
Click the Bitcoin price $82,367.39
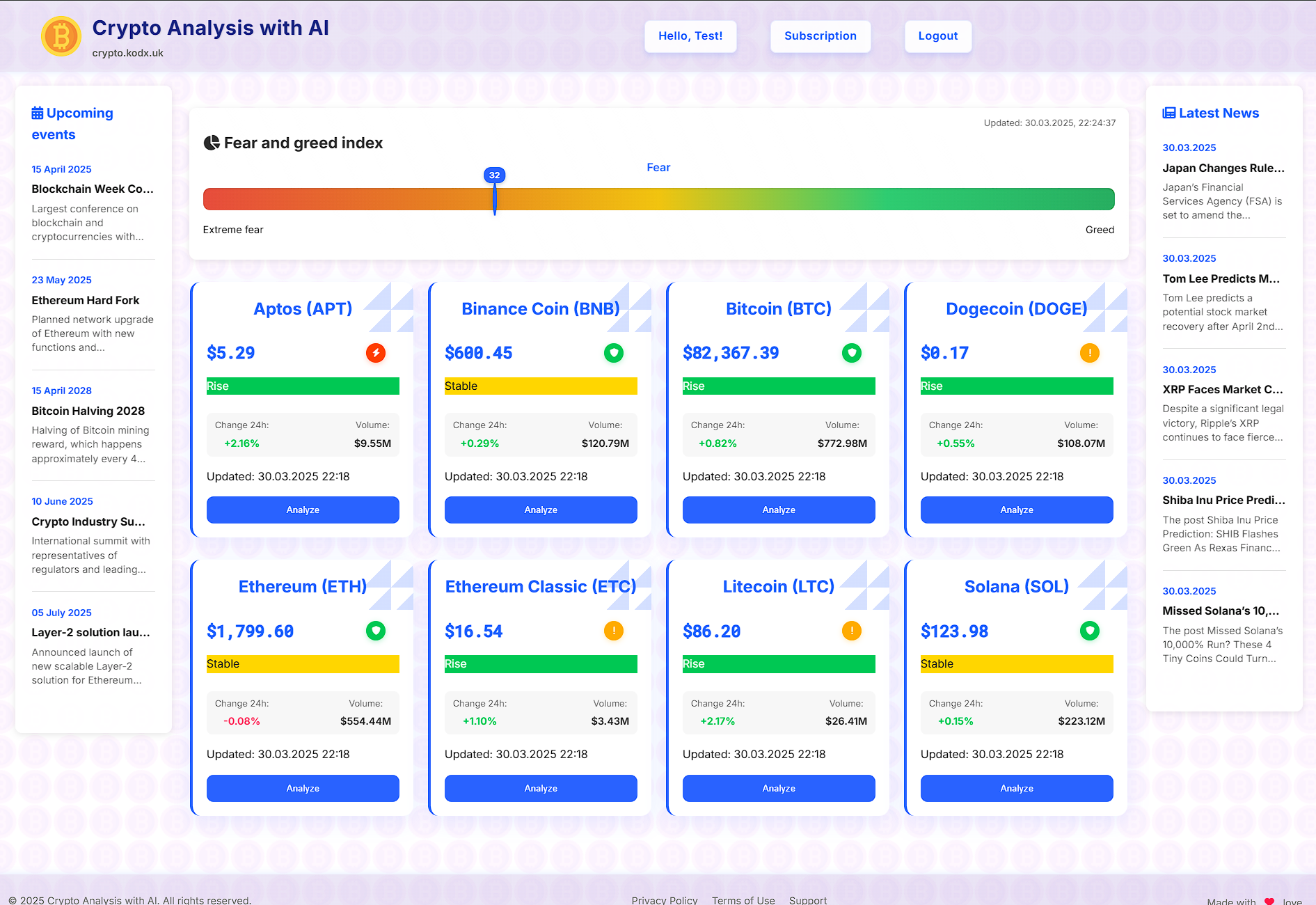click(731, 353)
